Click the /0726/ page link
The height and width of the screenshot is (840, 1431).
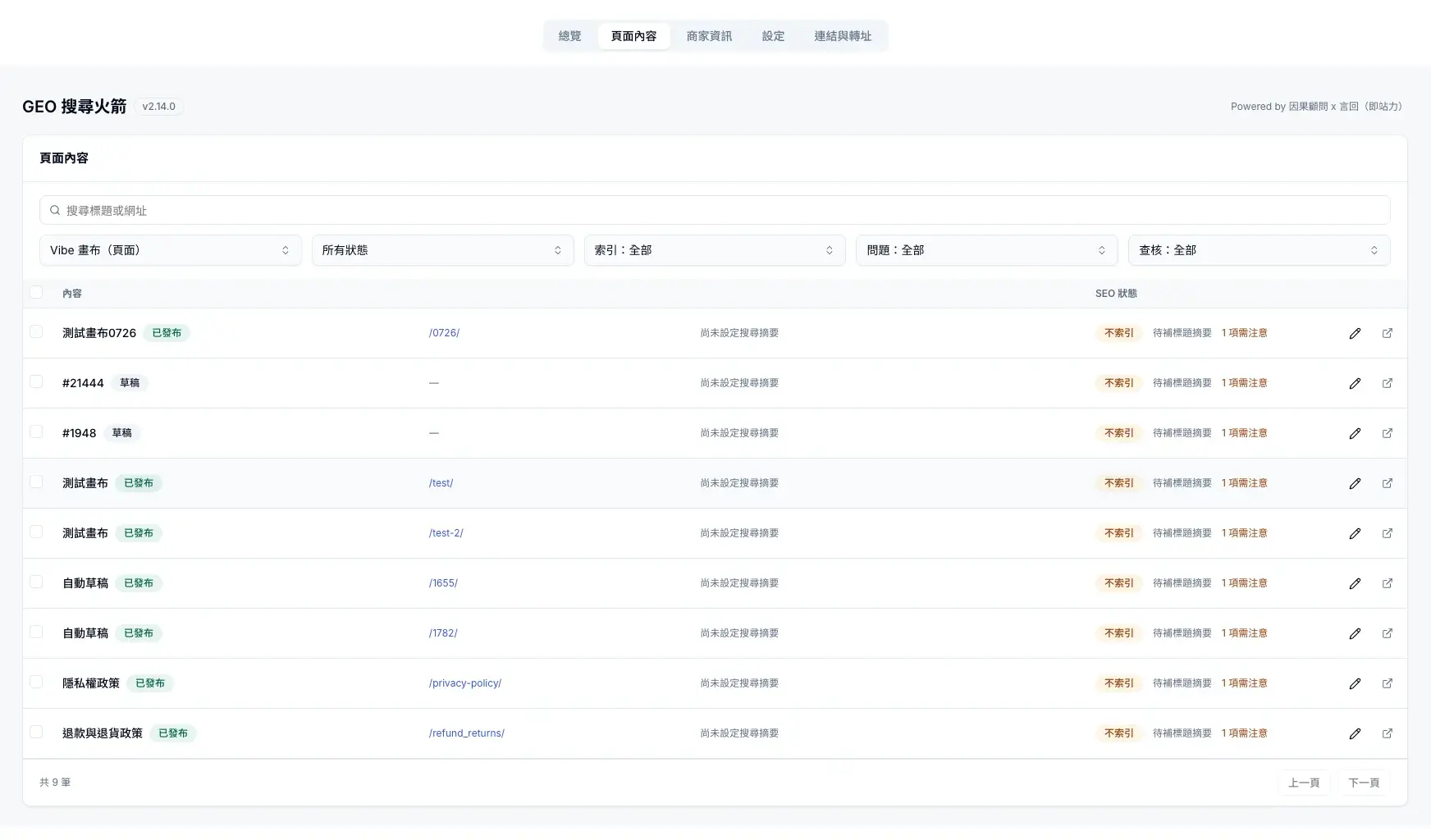coord(444,333)
